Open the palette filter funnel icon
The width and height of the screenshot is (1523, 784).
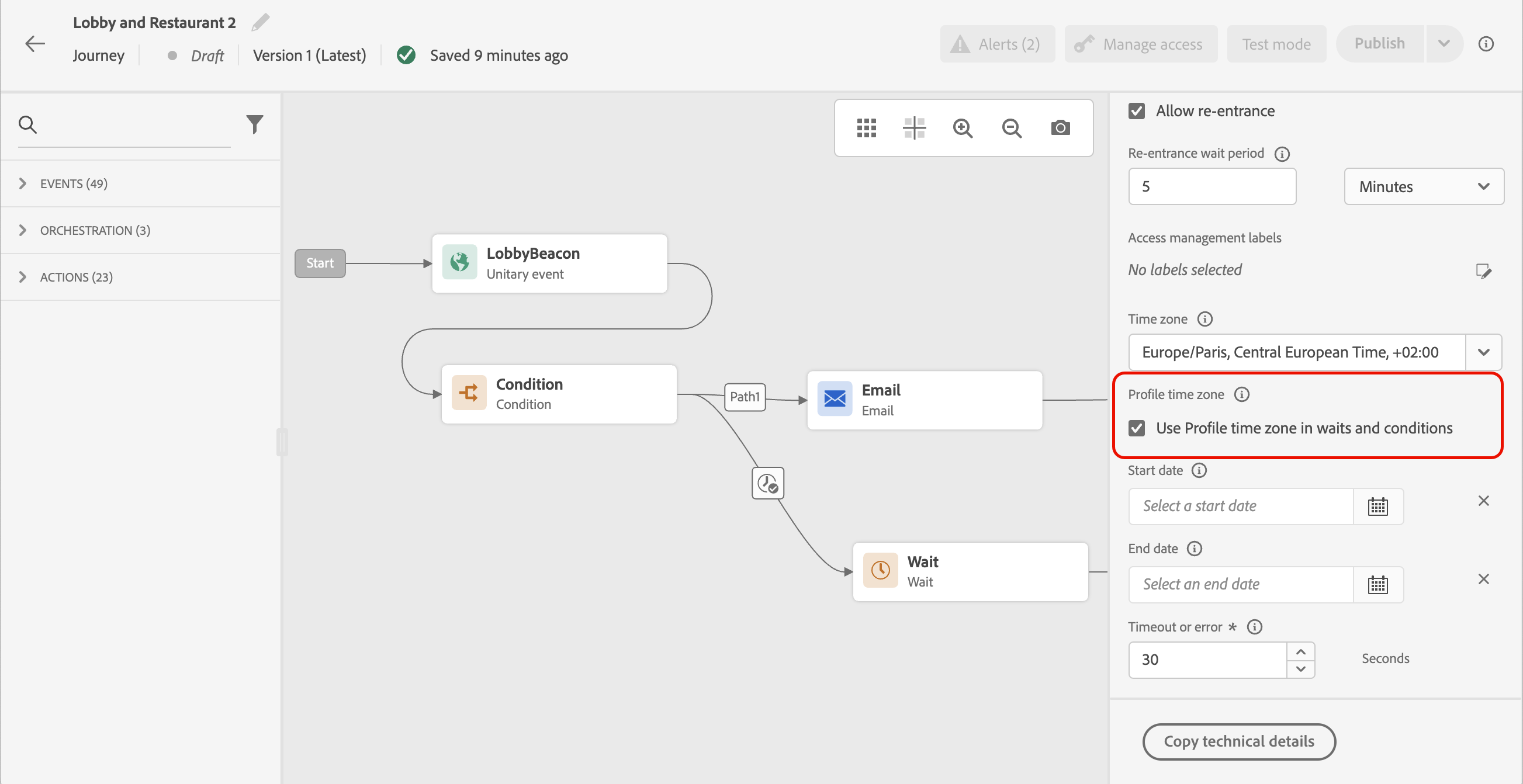[254, 124]
